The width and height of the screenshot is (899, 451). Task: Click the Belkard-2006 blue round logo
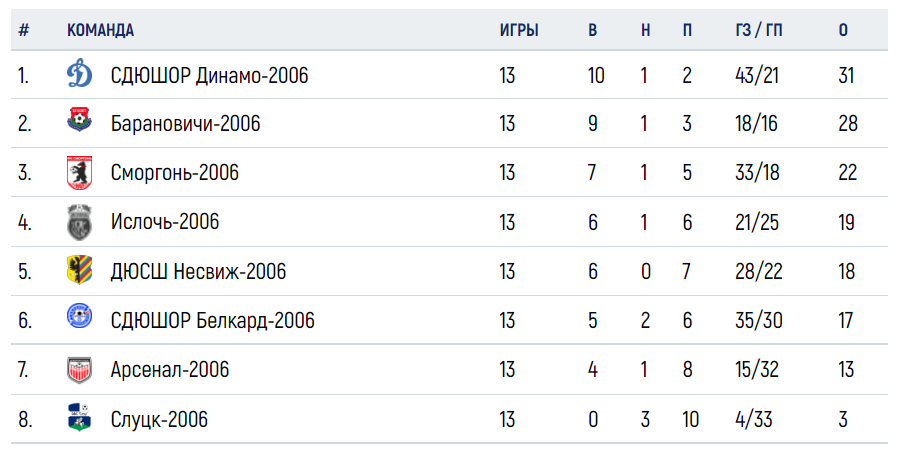(x=80, y=317)
